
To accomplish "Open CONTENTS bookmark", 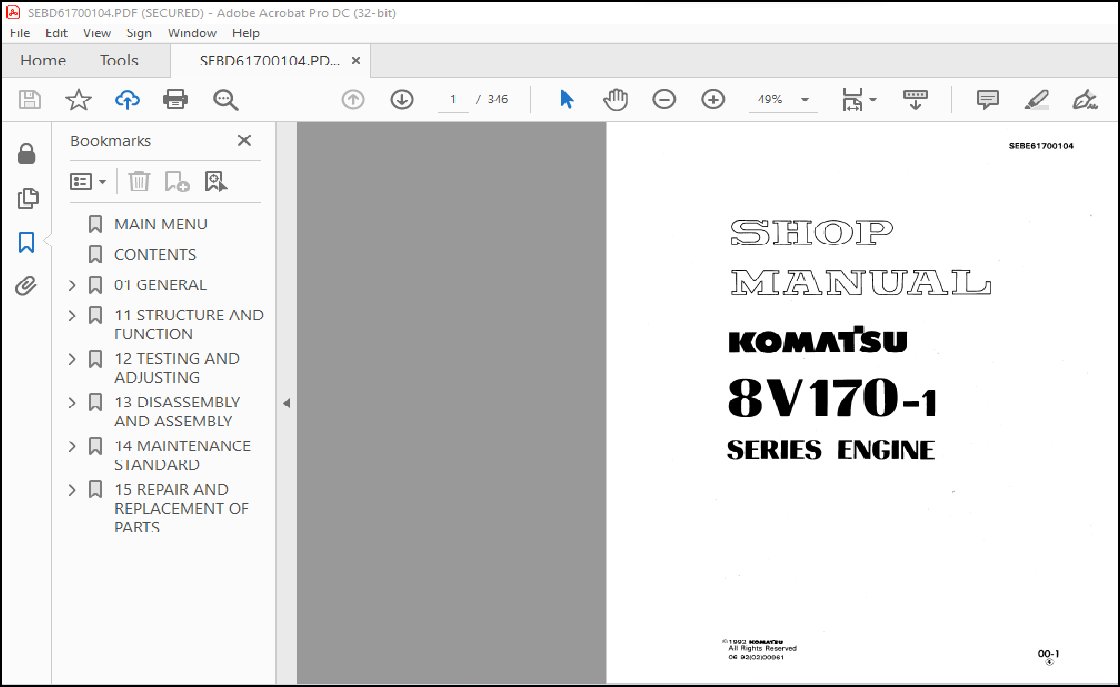I will coord(155,254).
